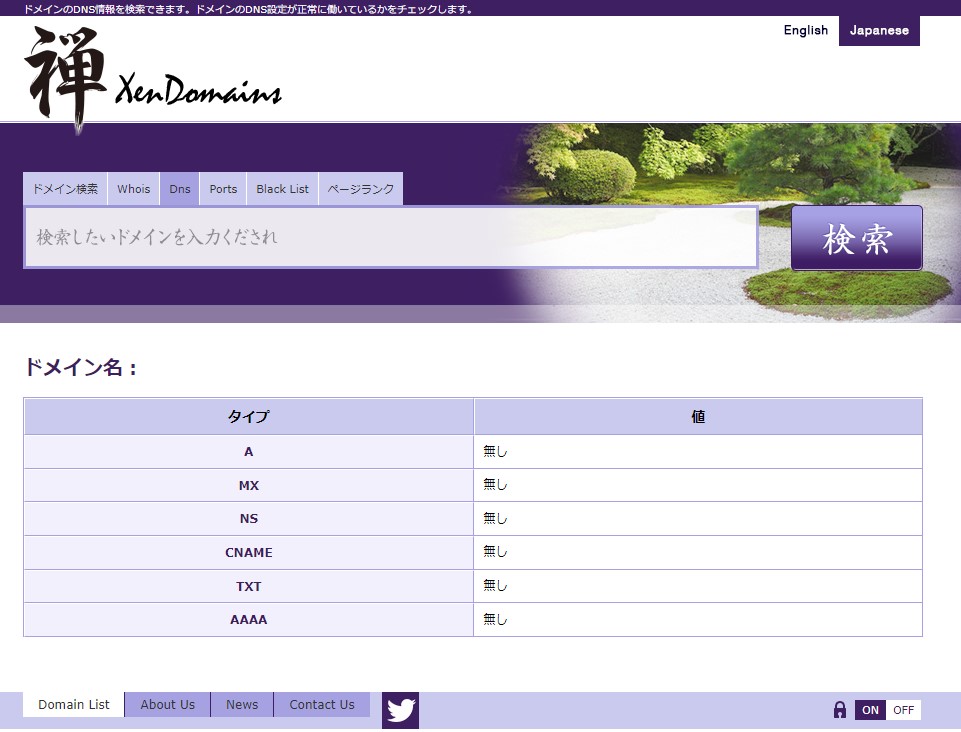Select the MX record type cell

248,486
